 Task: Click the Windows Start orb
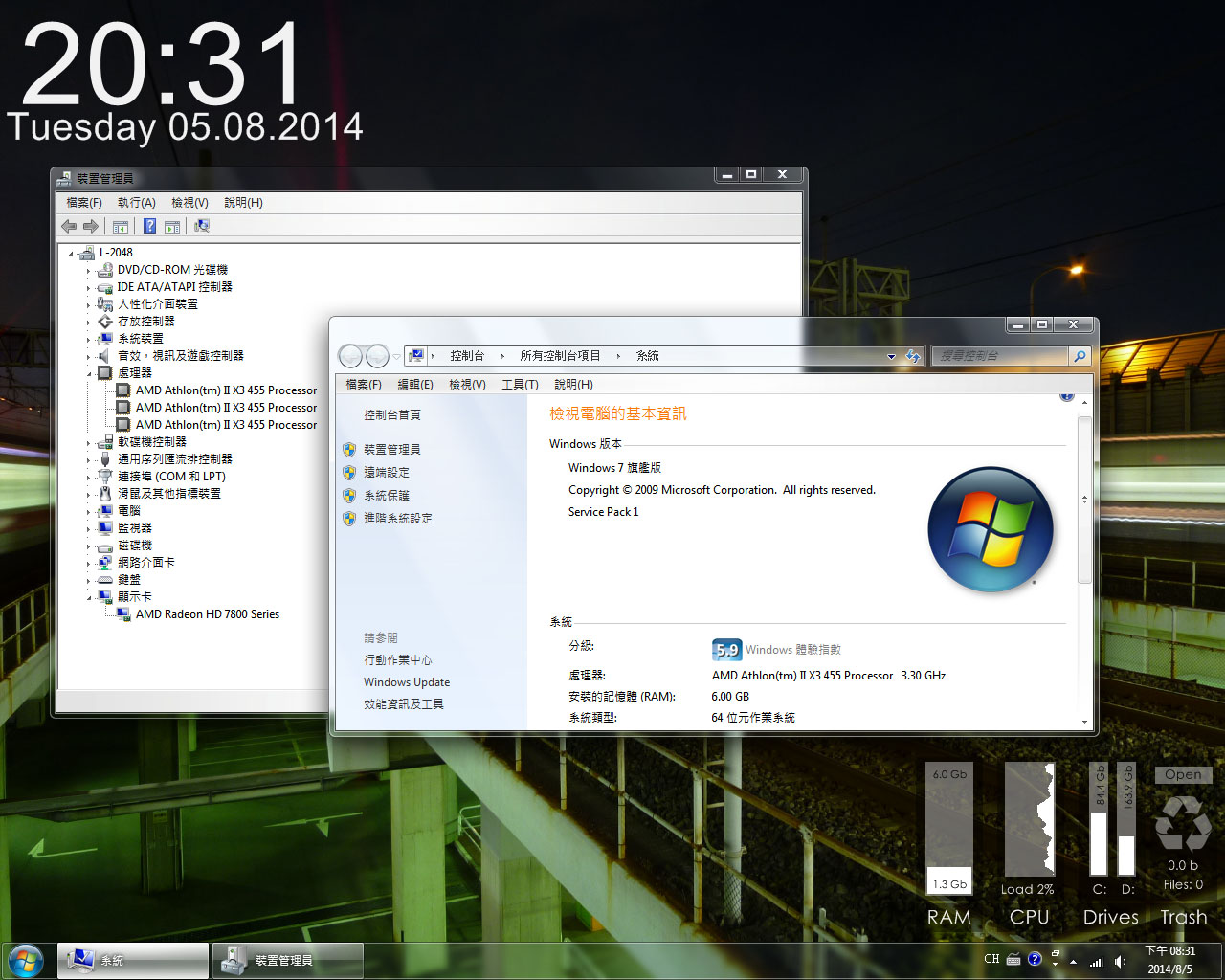point(26,960)
